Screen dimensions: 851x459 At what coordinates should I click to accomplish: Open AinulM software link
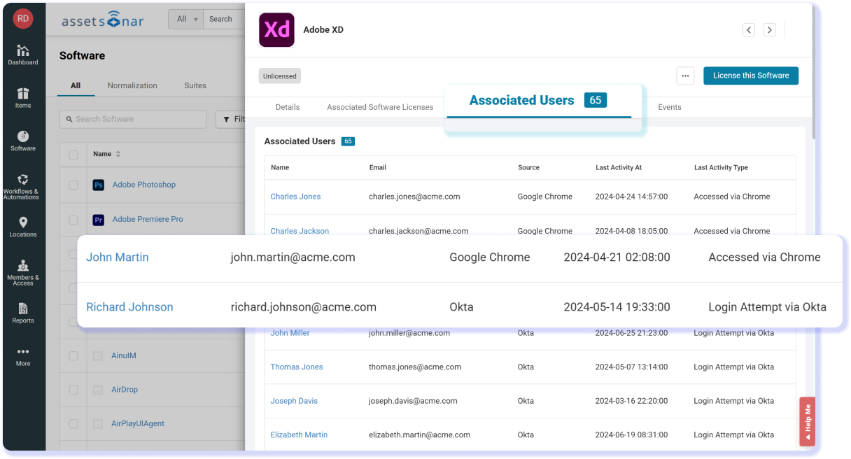(x=124, y=356)
